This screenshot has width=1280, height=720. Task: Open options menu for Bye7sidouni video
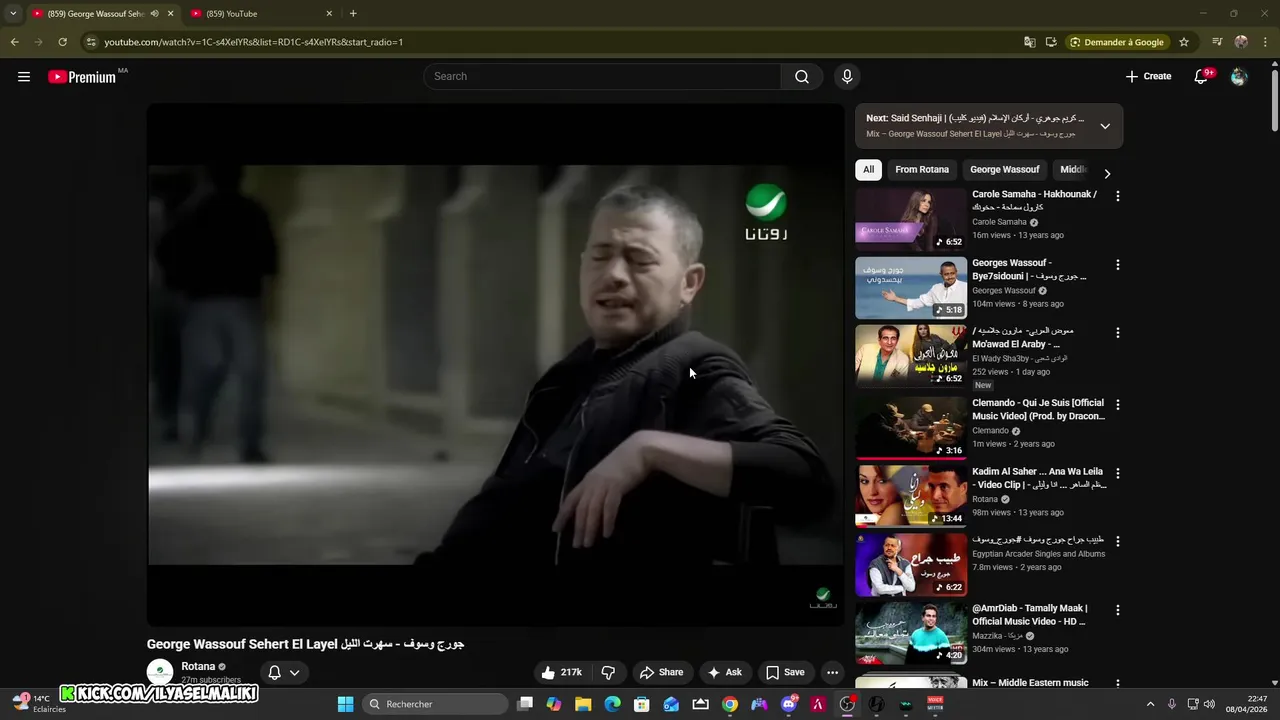pos(1118,265)
